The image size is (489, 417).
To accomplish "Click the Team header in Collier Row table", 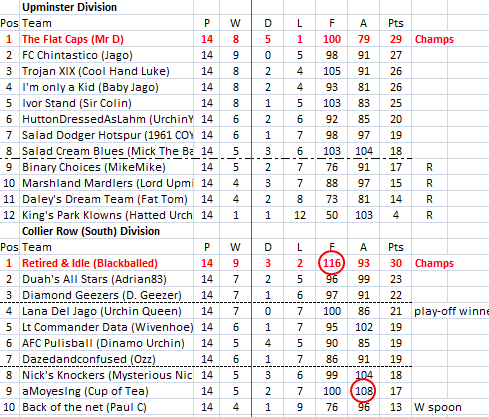I will (37, 247).
